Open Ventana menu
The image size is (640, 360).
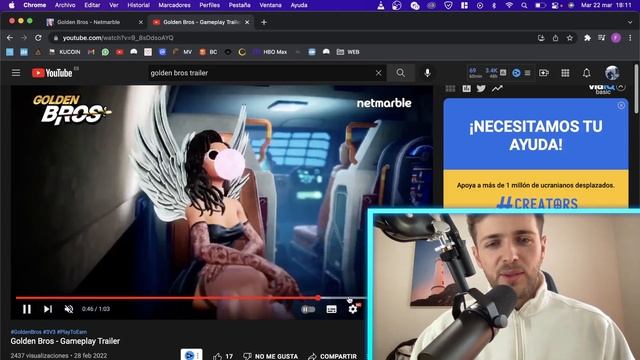pyautogui.click(x=270, y=5)
